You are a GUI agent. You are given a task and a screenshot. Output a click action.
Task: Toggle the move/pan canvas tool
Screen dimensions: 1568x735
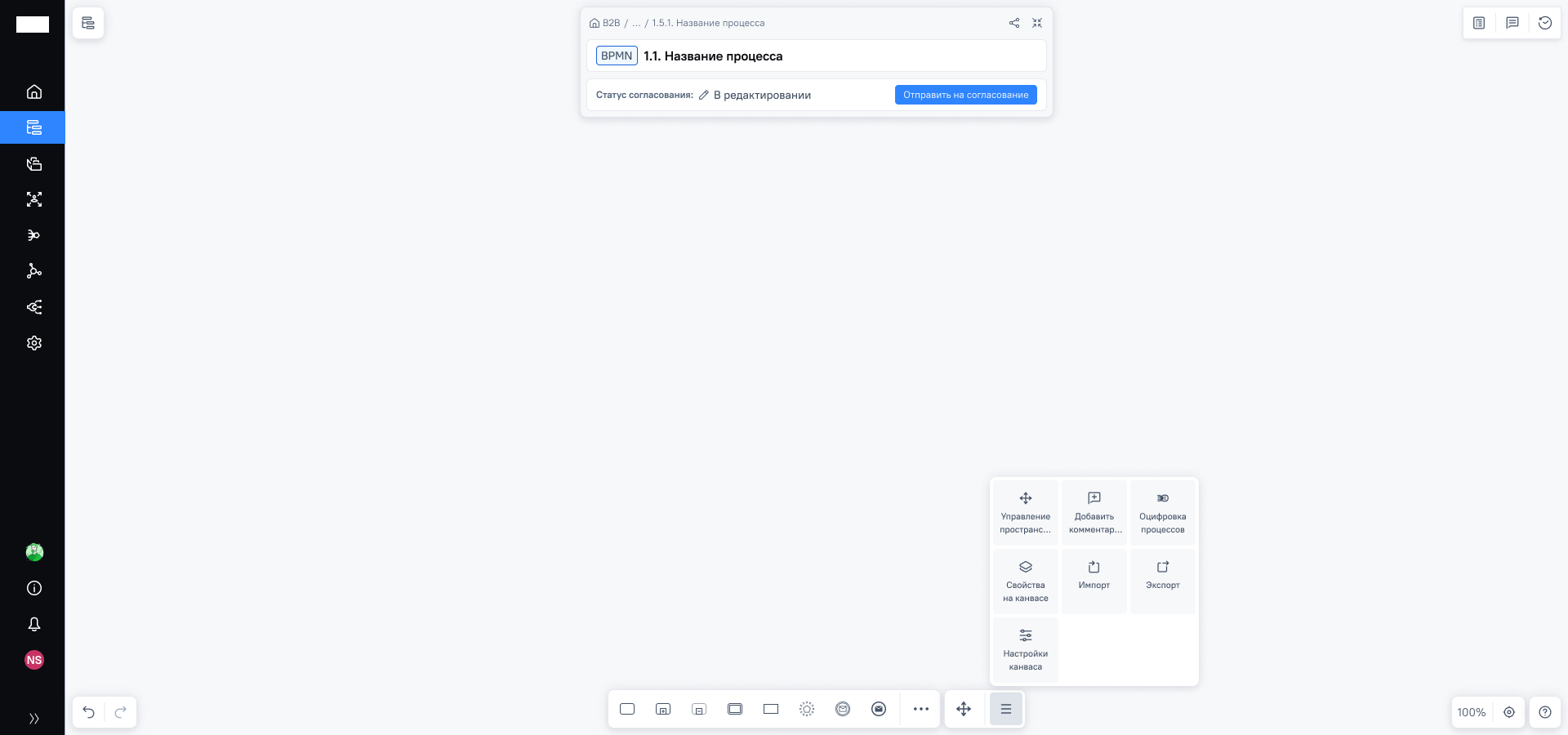964,709
